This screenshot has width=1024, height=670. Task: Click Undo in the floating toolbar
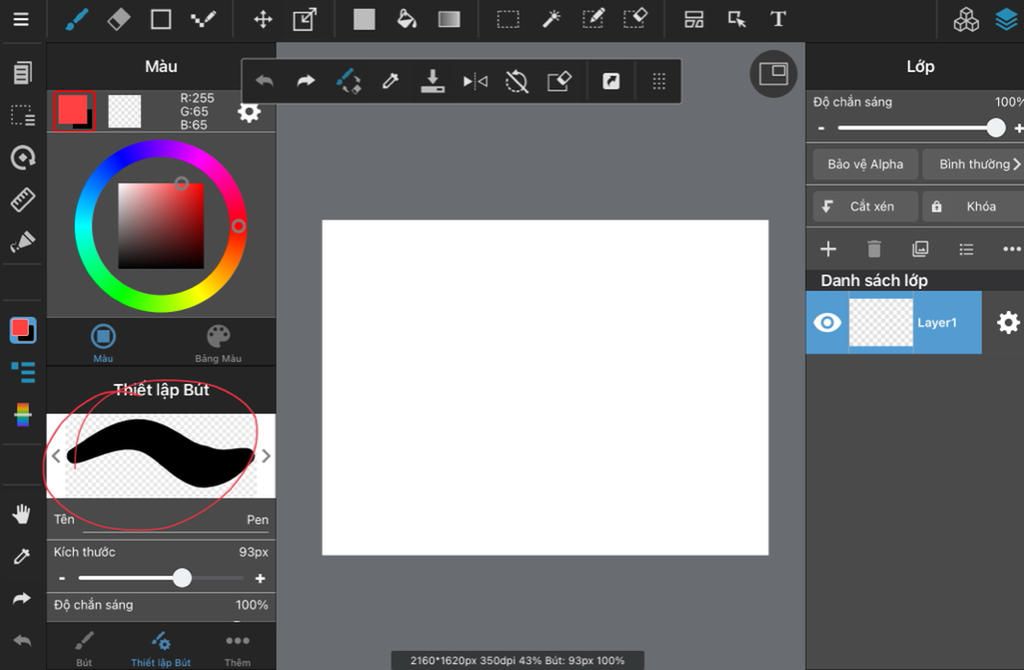(x=264, y=81)
